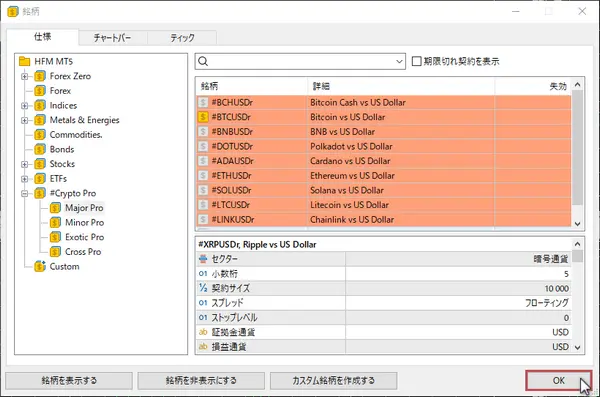Click the Stocks group icon

pos(40,164)
